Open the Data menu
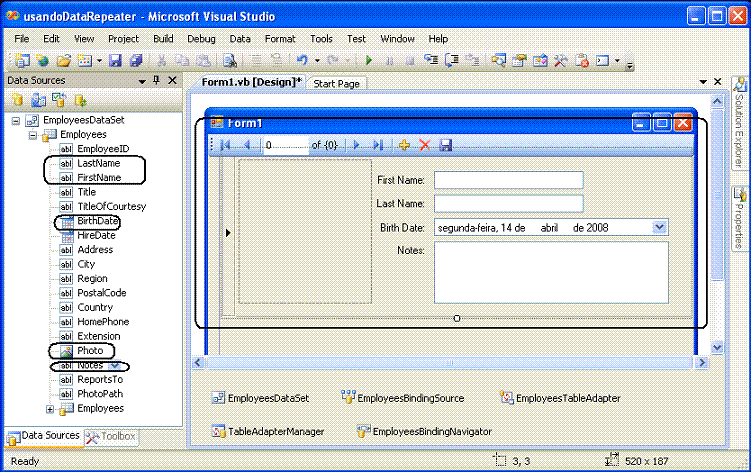Viewport: 751px width, 472px height. click(240, 39)
